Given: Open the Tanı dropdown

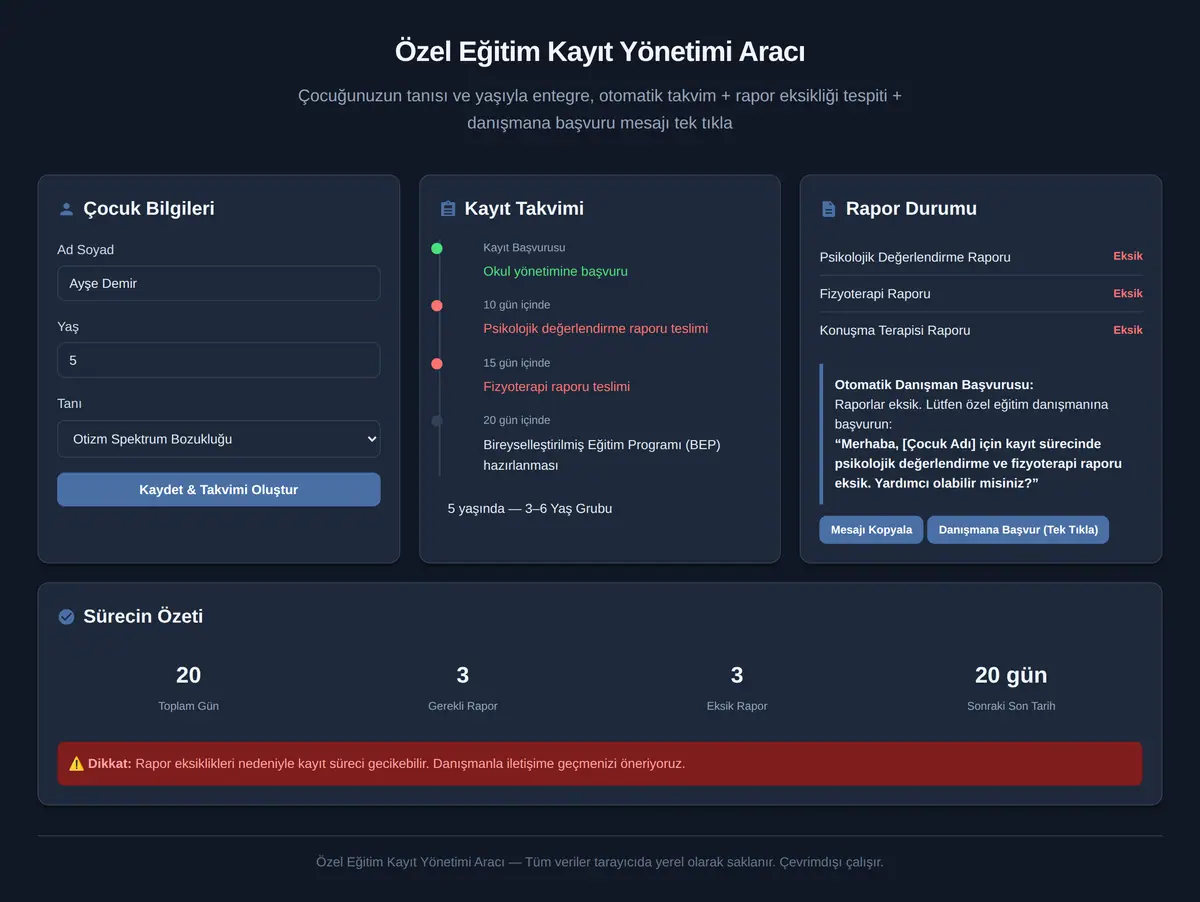Looking at the screenshot, I should click(x=219, y=439).
